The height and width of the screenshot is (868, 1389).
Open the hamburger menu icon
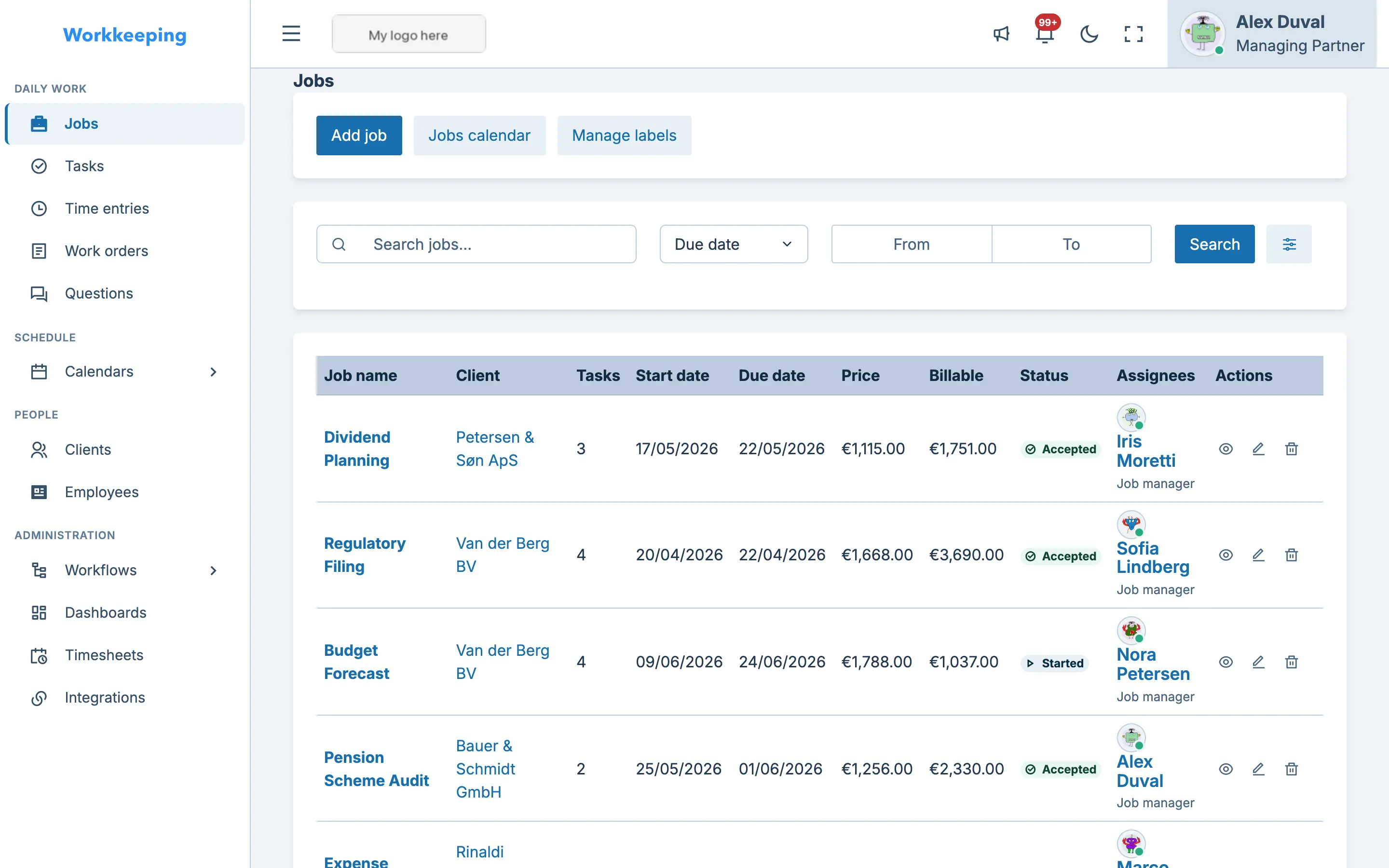(x=291, y=34)
